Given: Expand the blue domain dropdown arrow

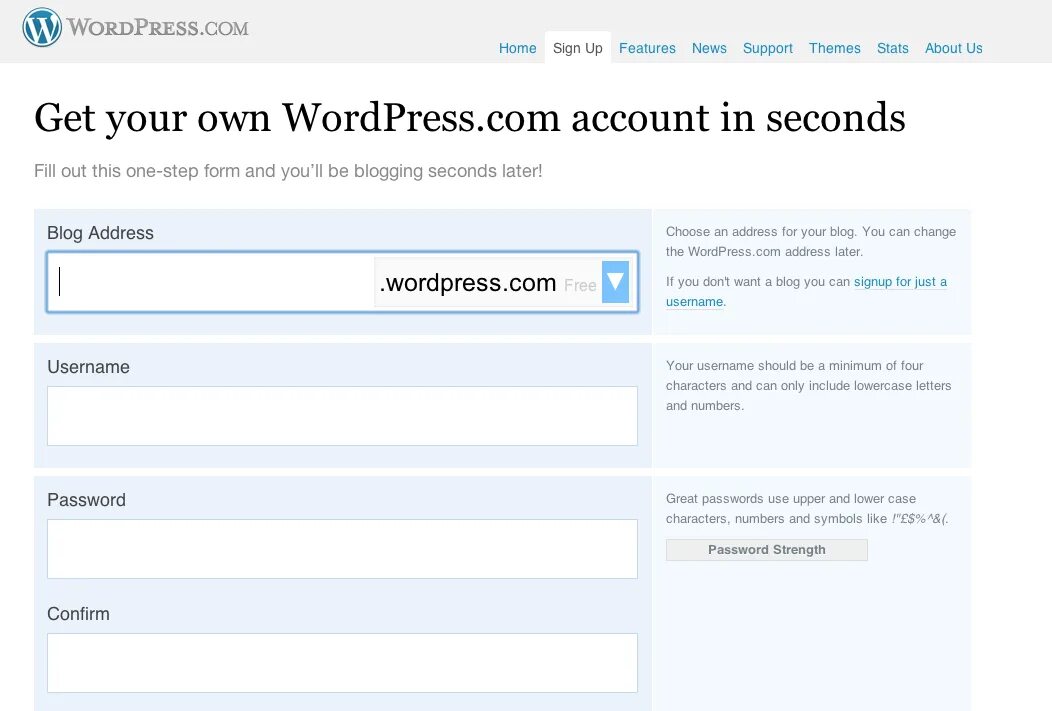Looking at the screenshot, I should 615,282.
